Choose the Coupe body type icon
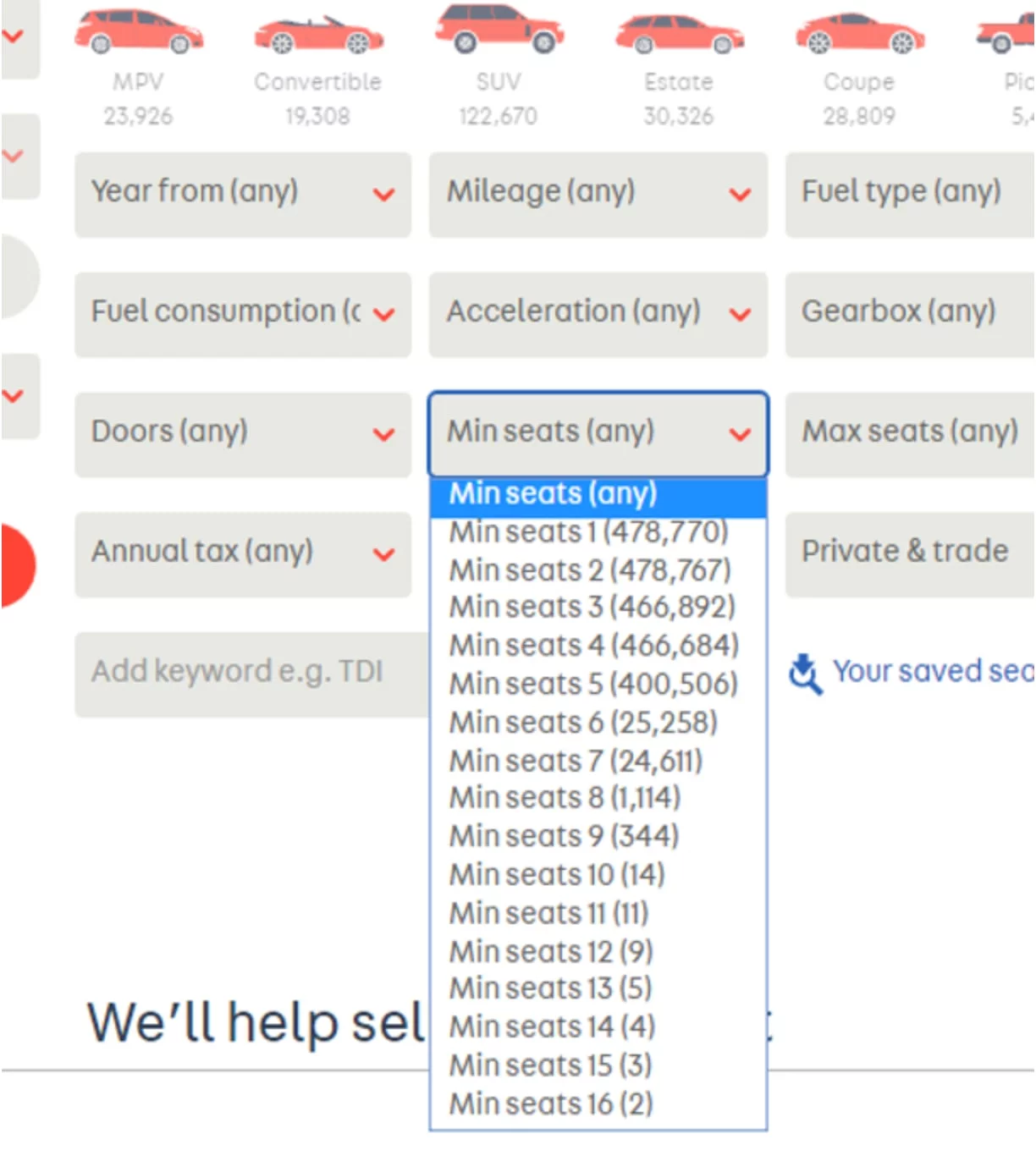The width and height of the screenshot is (1036, 1161). click(x=859, y=34)
